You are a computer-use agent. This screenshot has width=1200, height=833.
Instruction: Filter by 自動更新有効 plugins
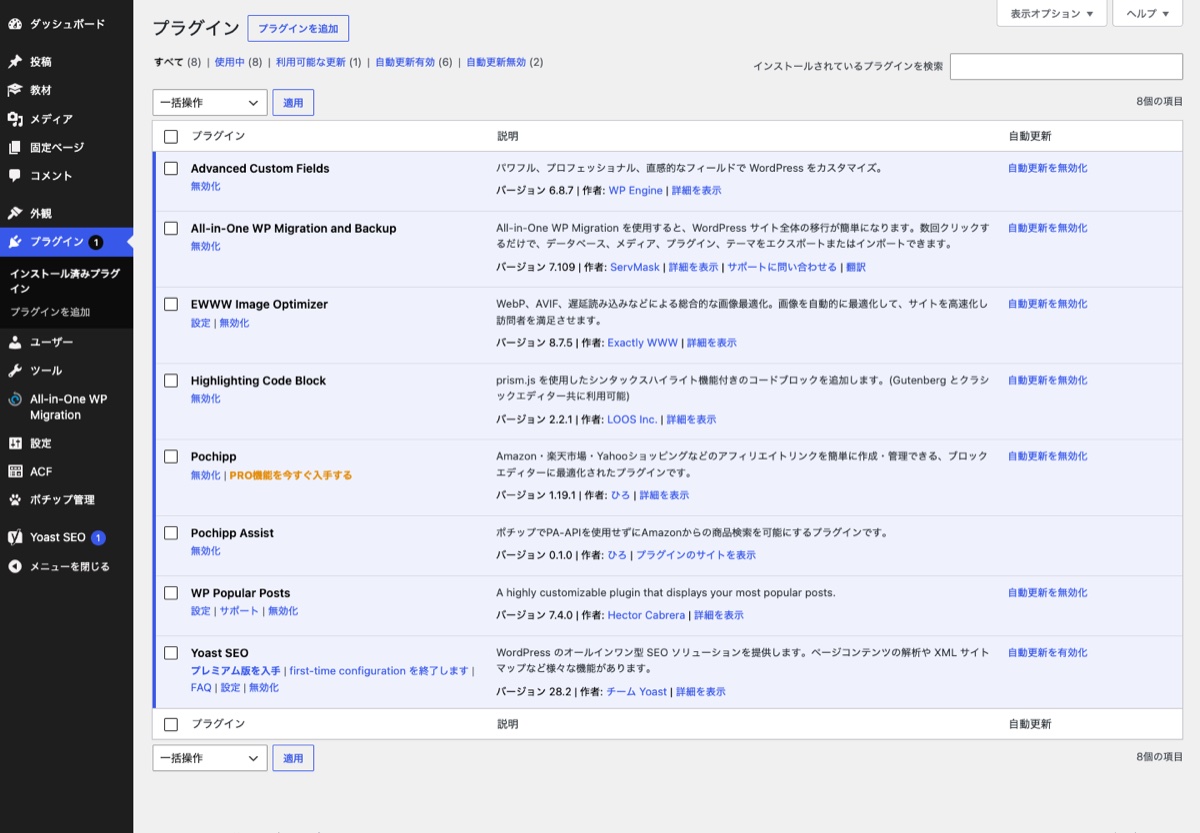click(405, 62)
